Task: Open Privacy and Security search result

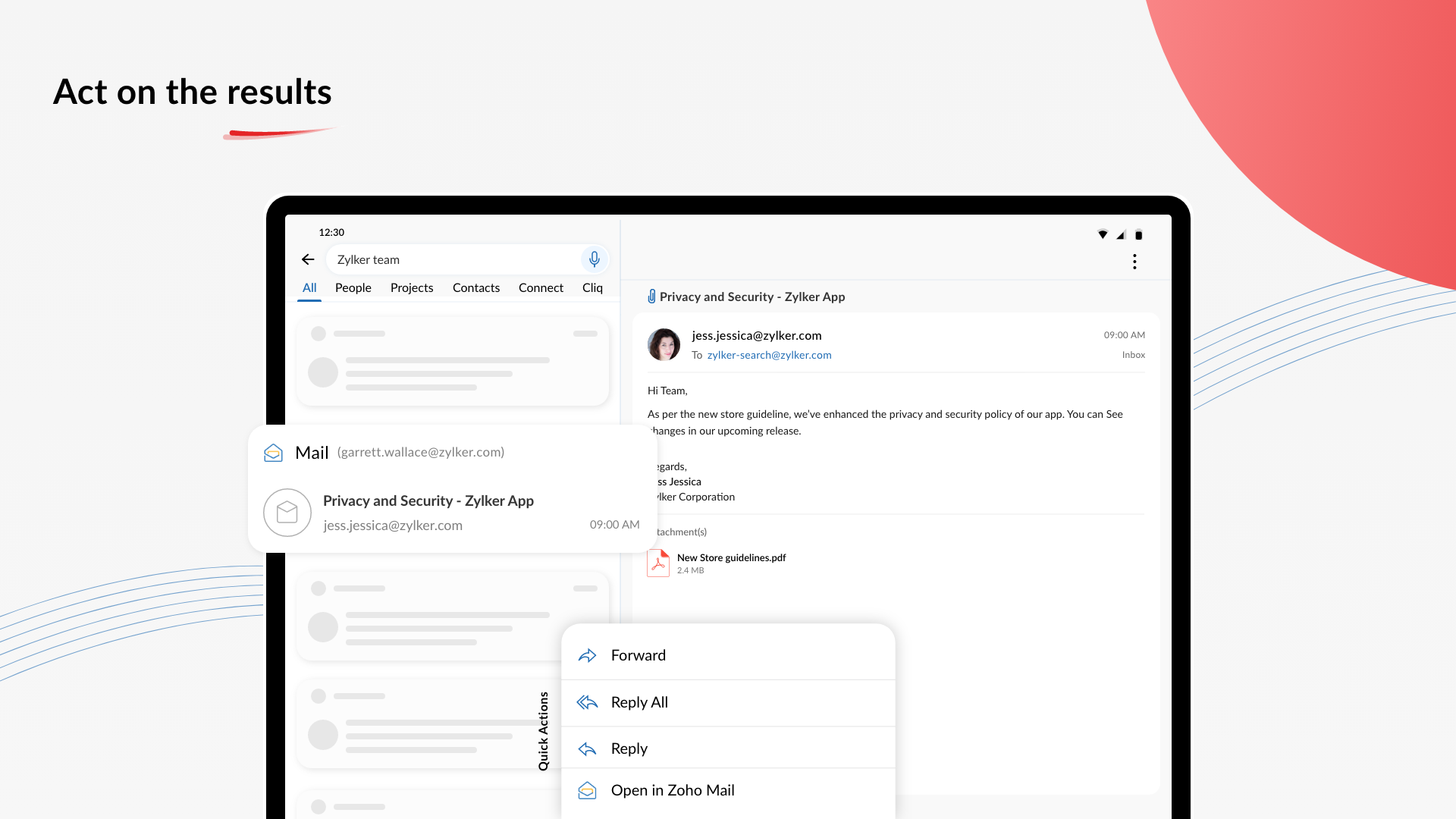Action: point(452,513)
